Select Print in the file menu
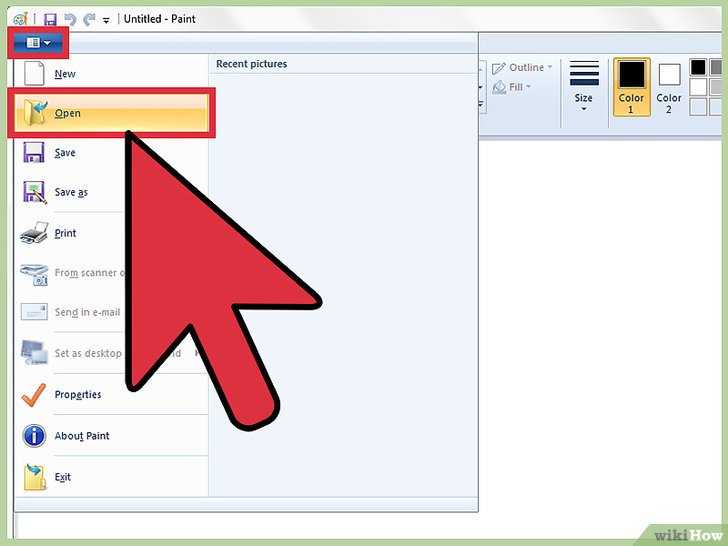 coord(111,233)
